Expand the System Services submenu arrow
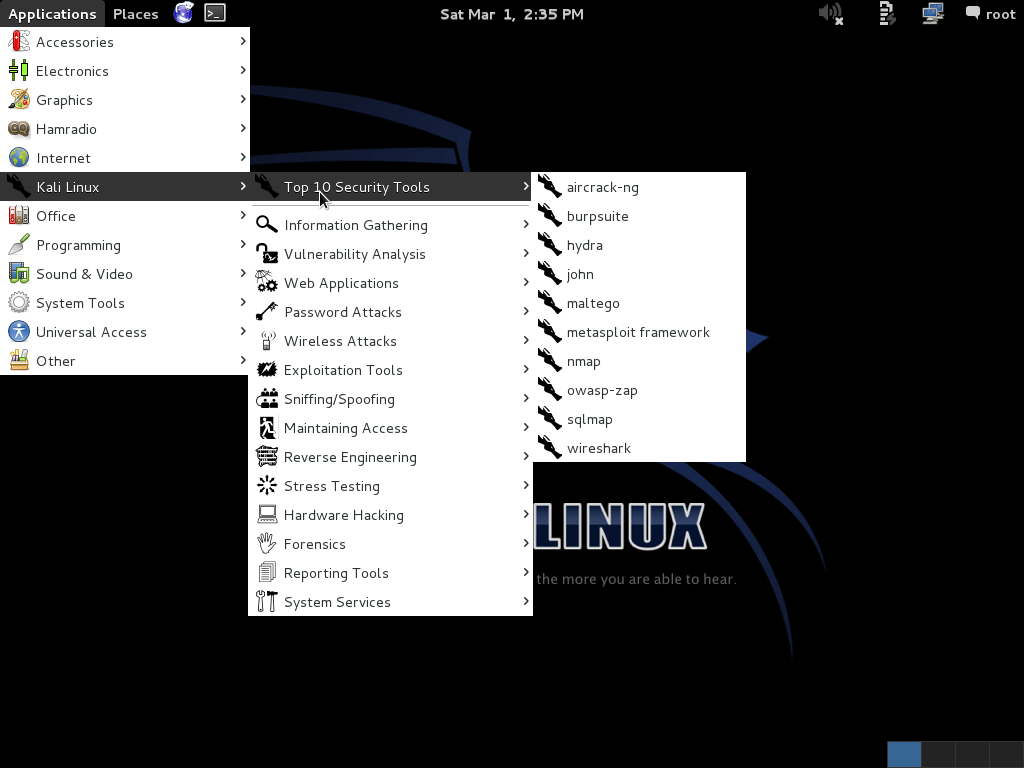The width and height of the screenshot is (1024, 768). [526, 601]
